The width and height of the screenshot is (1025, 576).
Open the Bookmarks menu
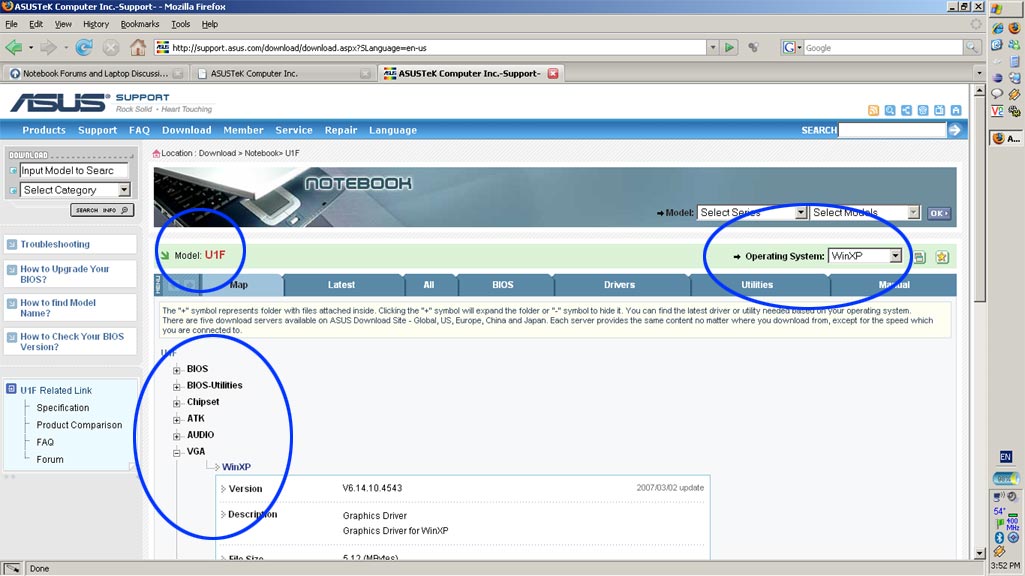(140, 24)
